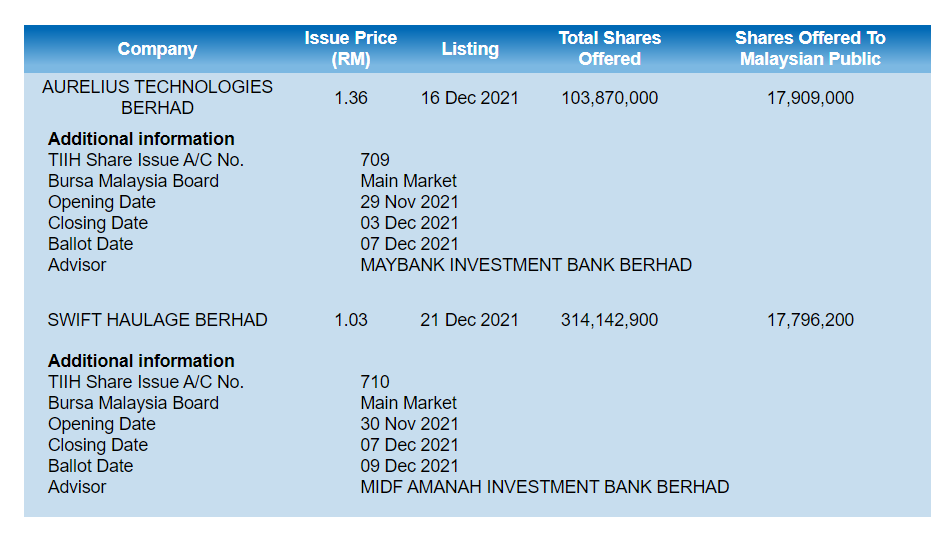The image size is (947, 559).
Task: Click public shares value 17,796,200
Action: click(x=810, y=320)
